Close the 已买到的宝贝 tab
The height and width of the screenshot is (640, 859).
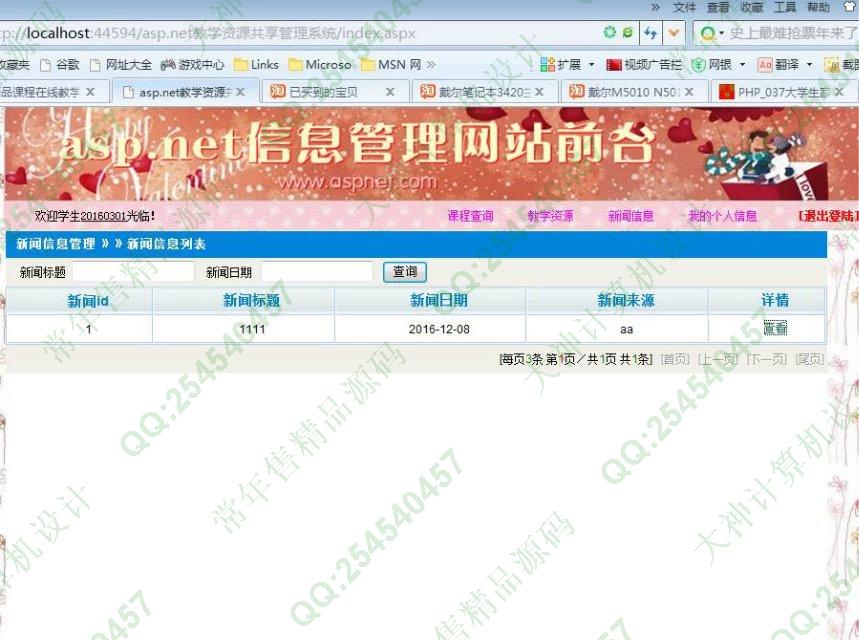click(x=390, y=92)
